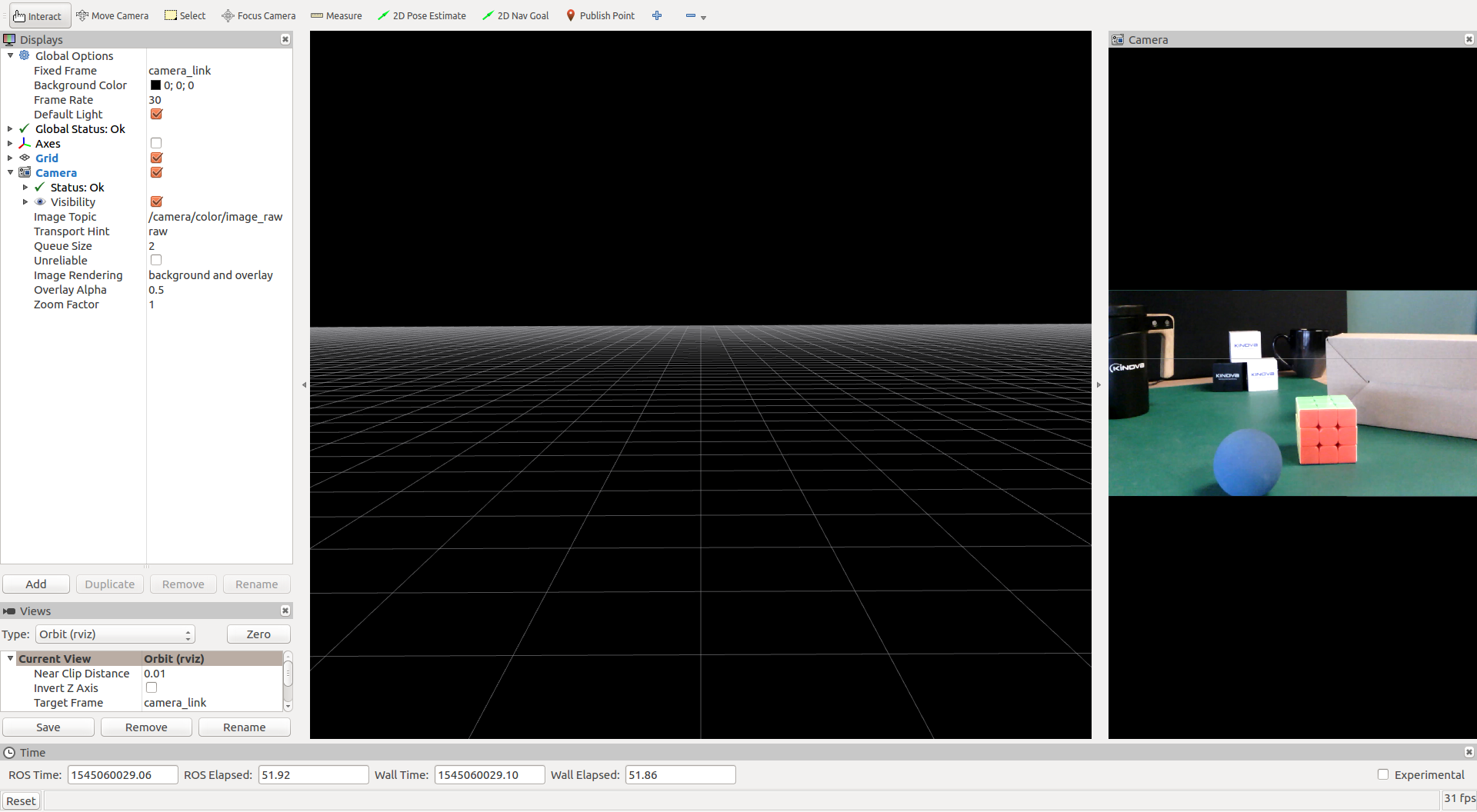Pick the Measure tool

[x=336, y=15]
